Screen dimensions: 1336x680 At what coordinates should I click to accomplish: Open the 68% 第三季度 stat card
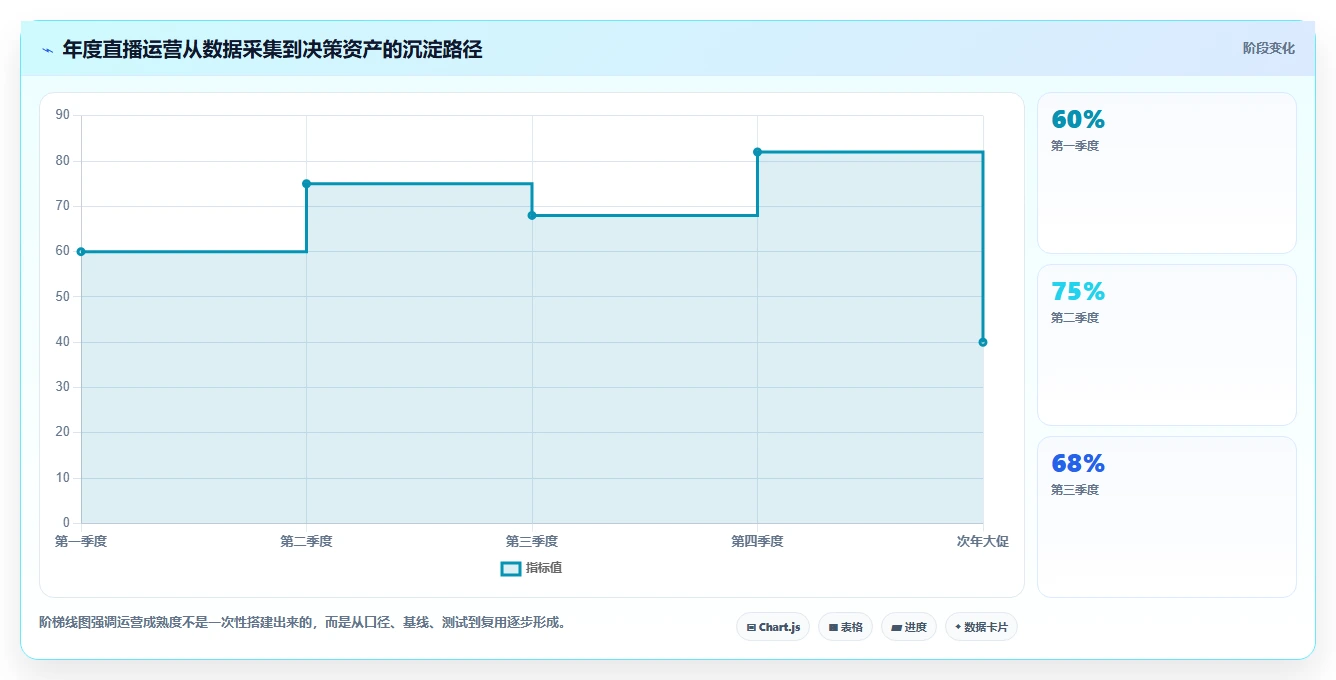click(1166, 517)
